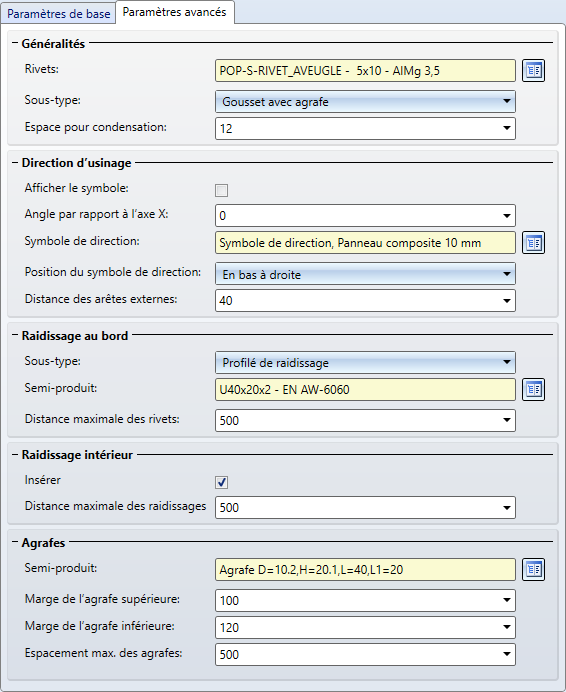
Task: Open Distance maximale des rivets dropdown arrow
Action: pyautogui.click(x=507, y=420)
